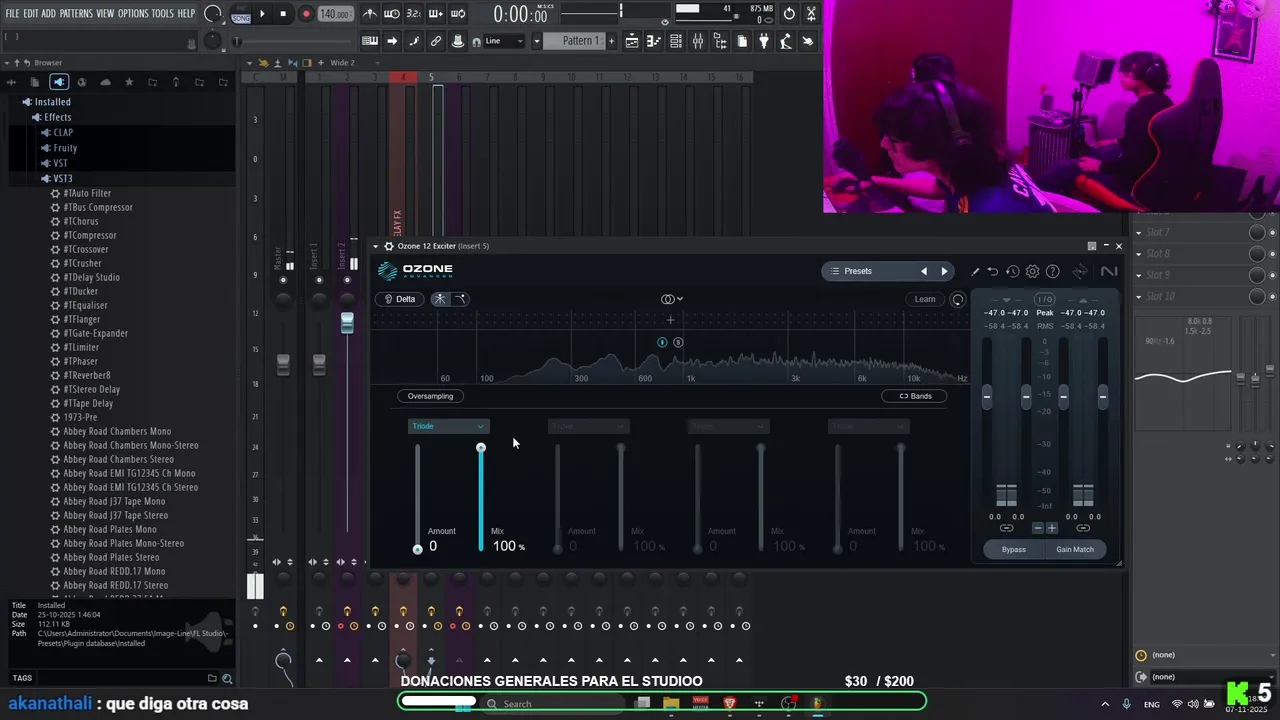The image size is (1280, 720).
Task: Start playback with the play button
Action: [262, 14]
